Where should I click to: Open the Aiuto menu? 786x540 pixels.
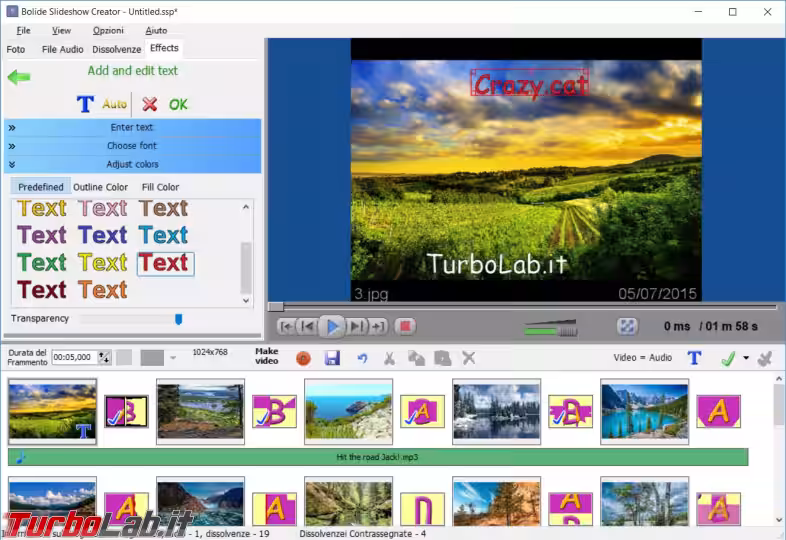156,31
